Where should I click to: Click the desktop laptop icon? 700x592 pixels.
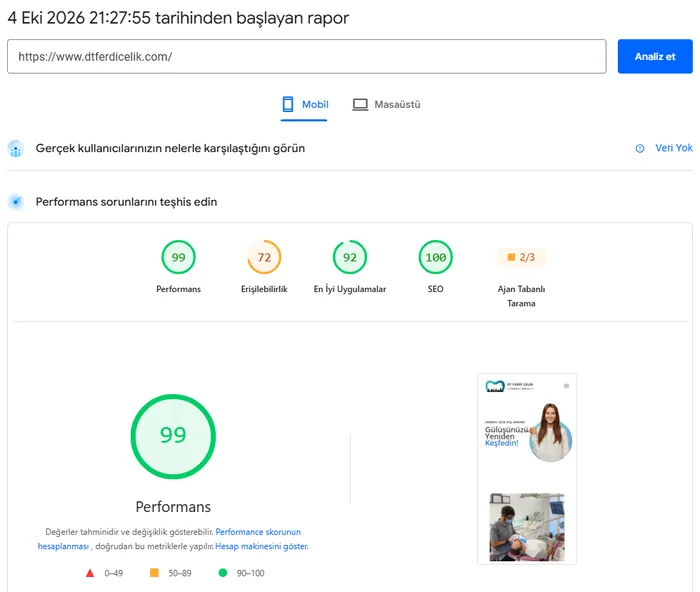pyautogui.click(x=360, y=104)
